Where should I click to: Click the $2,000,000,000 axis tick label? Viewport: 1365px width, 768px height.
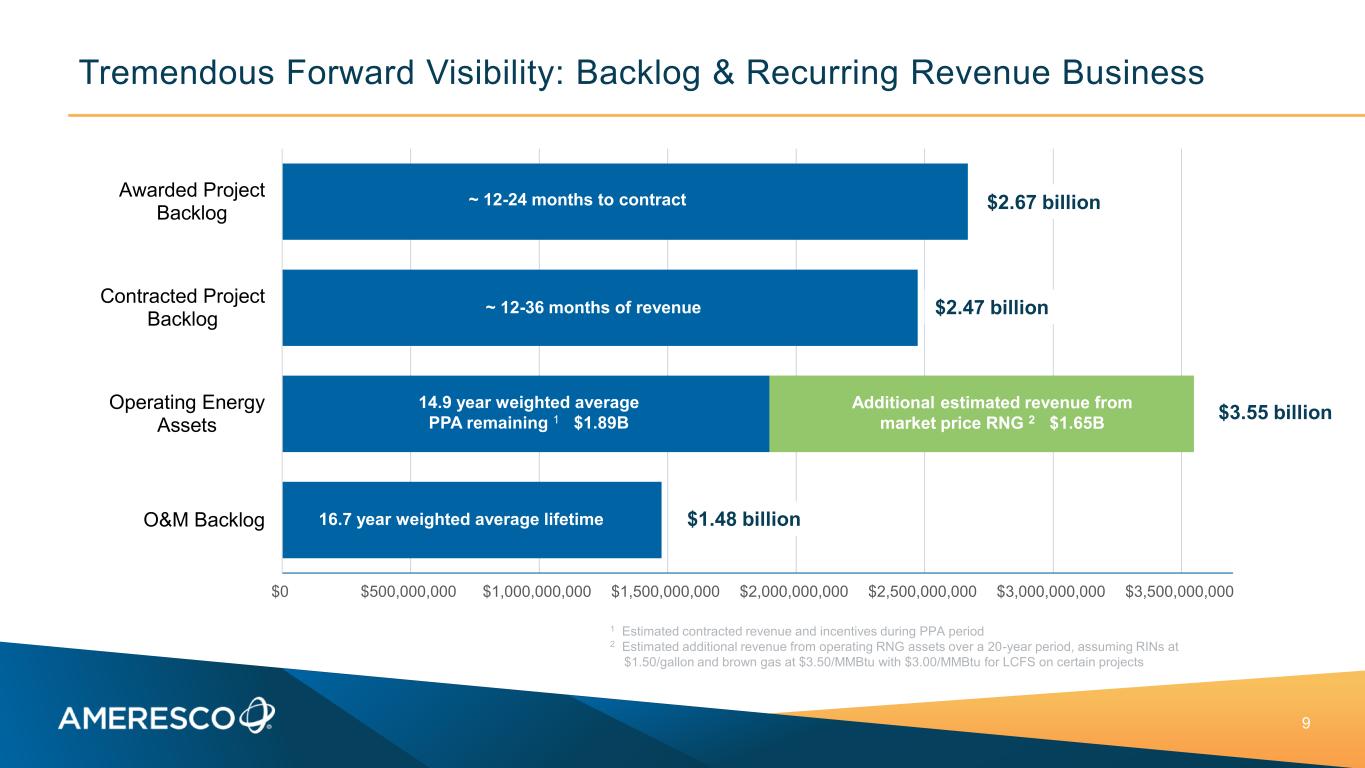click(794, 592)
